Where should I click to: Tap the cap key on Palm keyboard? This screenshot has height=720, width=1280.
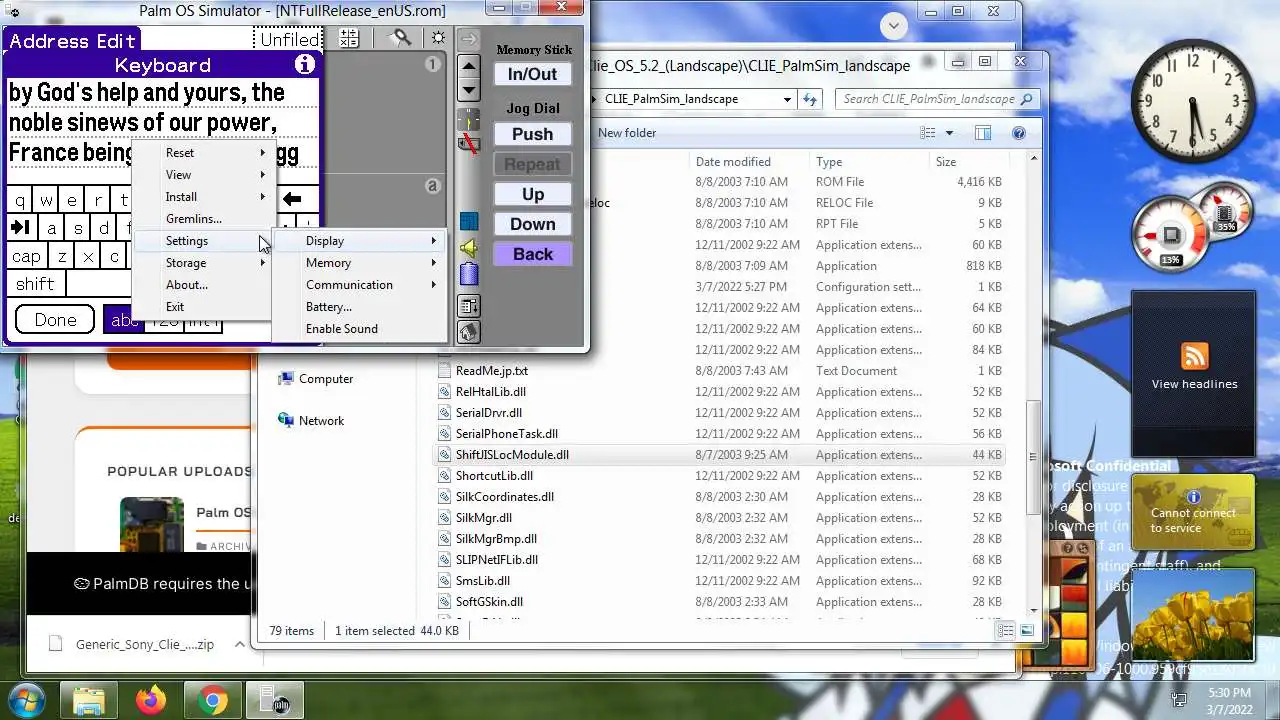coord(27,257)
